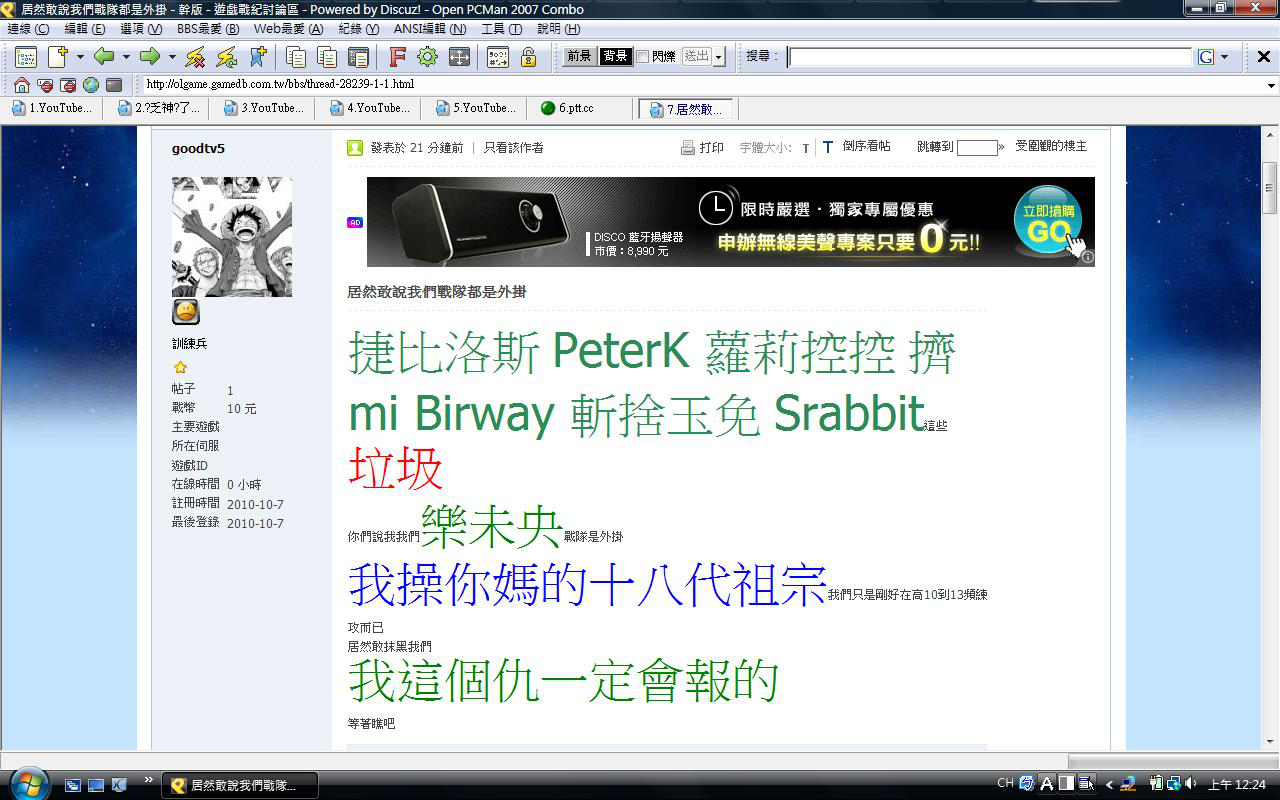
Task: Expand the Google search engine dropdown
Action: [1224, 57]
